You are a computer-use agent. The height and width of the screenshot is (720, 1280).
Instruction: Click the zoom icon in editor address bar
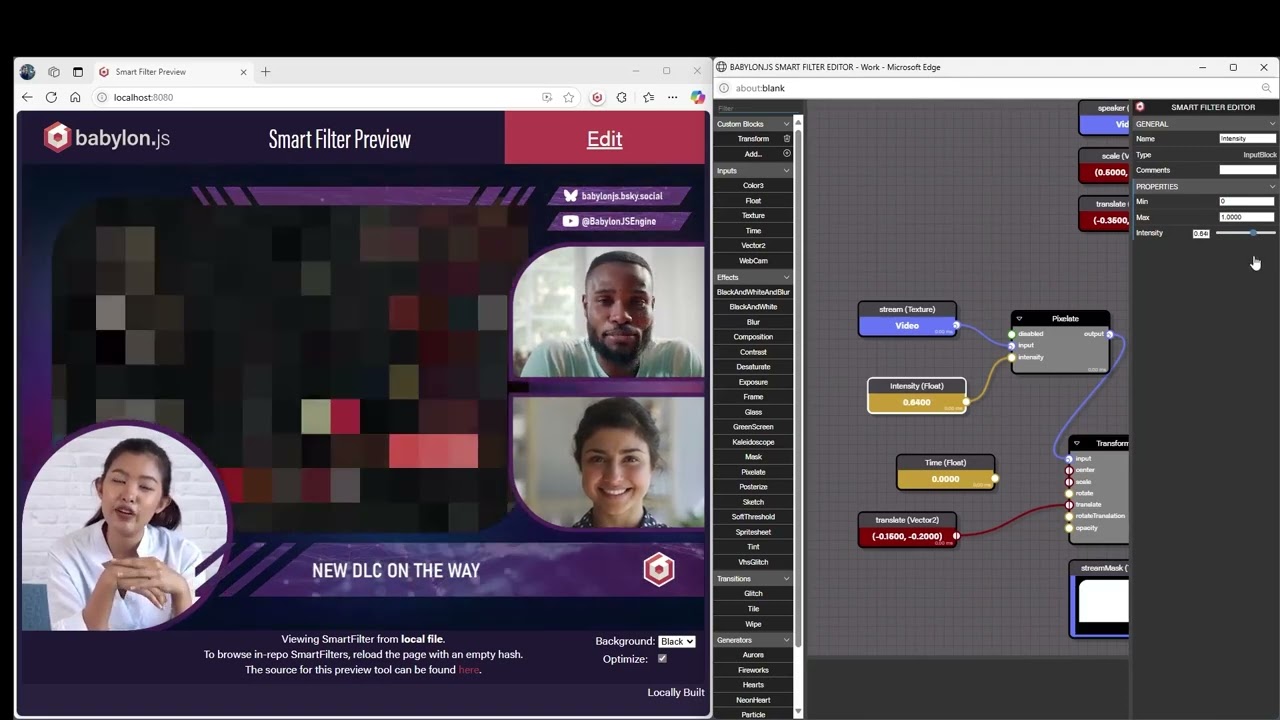tap(1266, 88)
